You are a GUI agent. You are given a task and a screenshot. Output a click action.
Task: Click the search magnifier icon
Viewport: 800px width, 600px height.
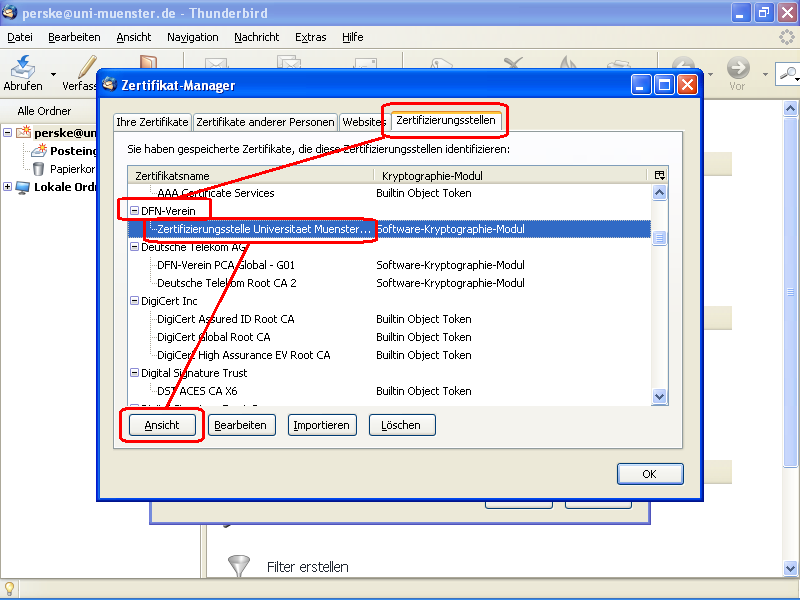[789, 74]
